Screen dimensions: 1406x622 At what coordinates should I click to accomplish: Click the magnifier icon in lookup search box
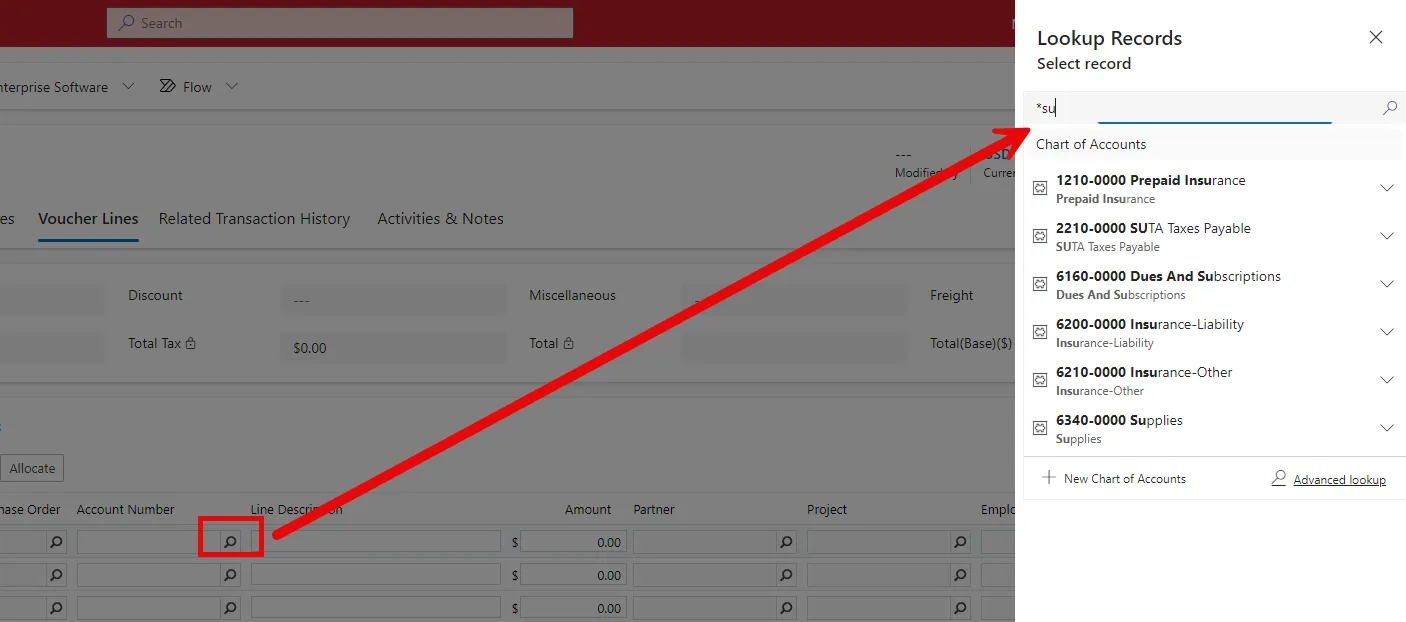tap(1389, 108)
